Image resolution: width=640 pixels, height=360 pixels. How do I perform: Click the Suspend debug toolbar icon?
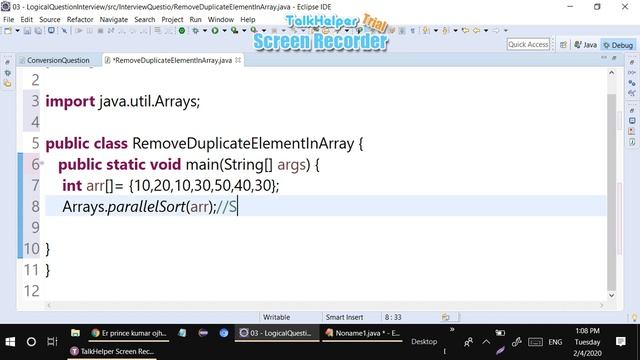point(90,31)
